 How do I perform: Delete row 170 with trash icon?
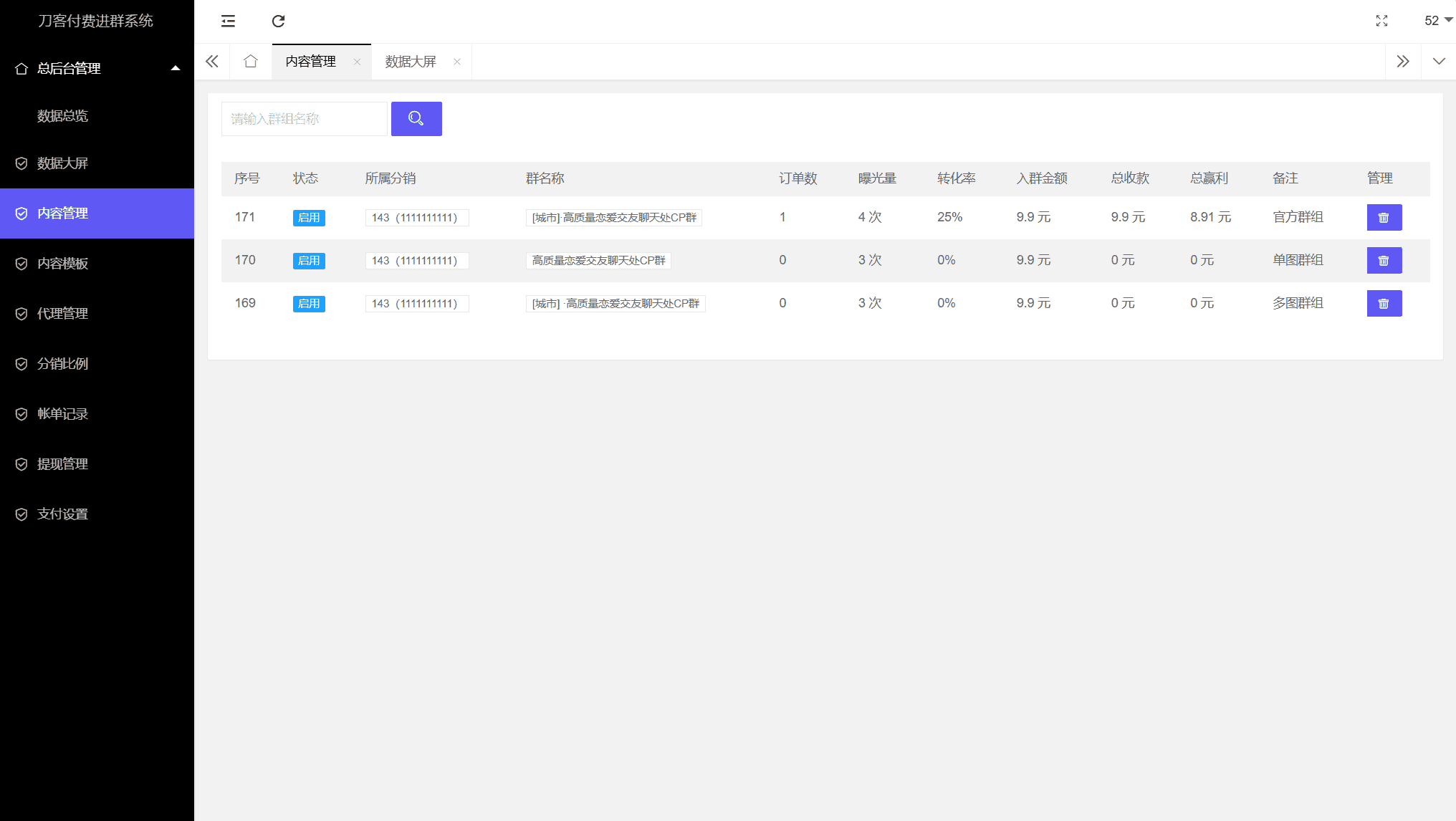1384,260
